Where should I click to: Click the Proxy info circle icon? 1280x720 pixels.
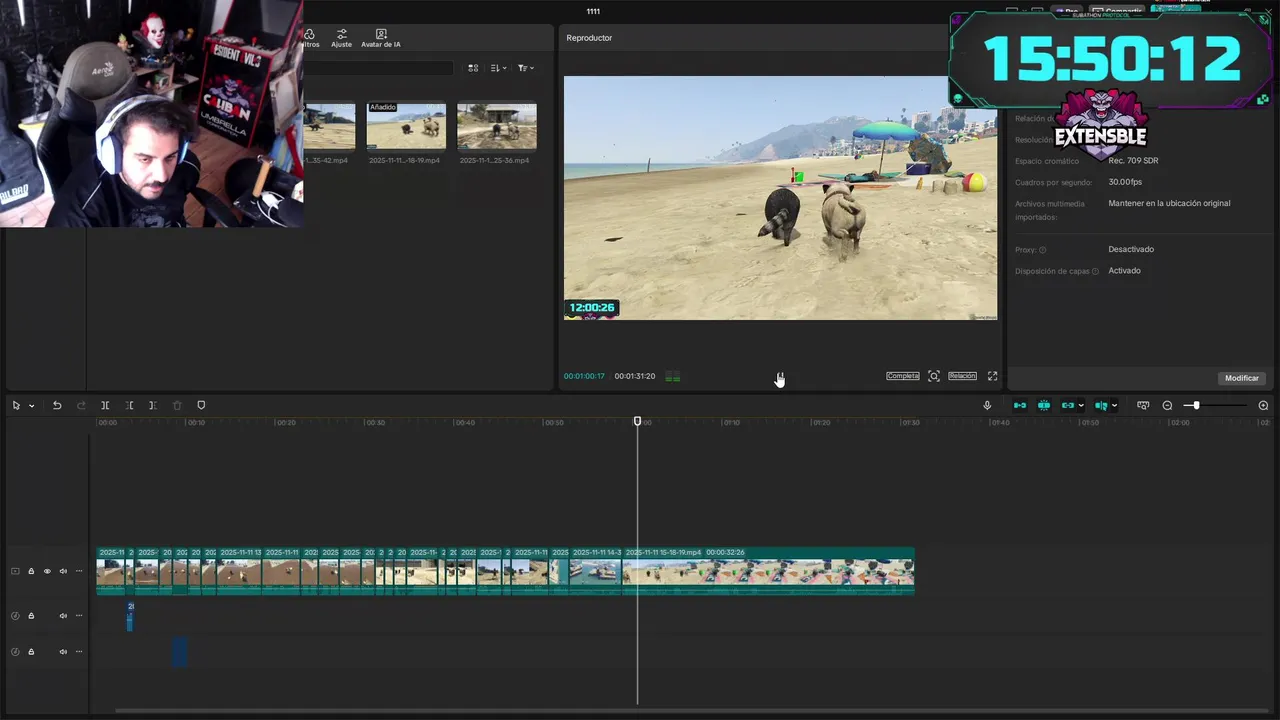(x=1043, y=250)
